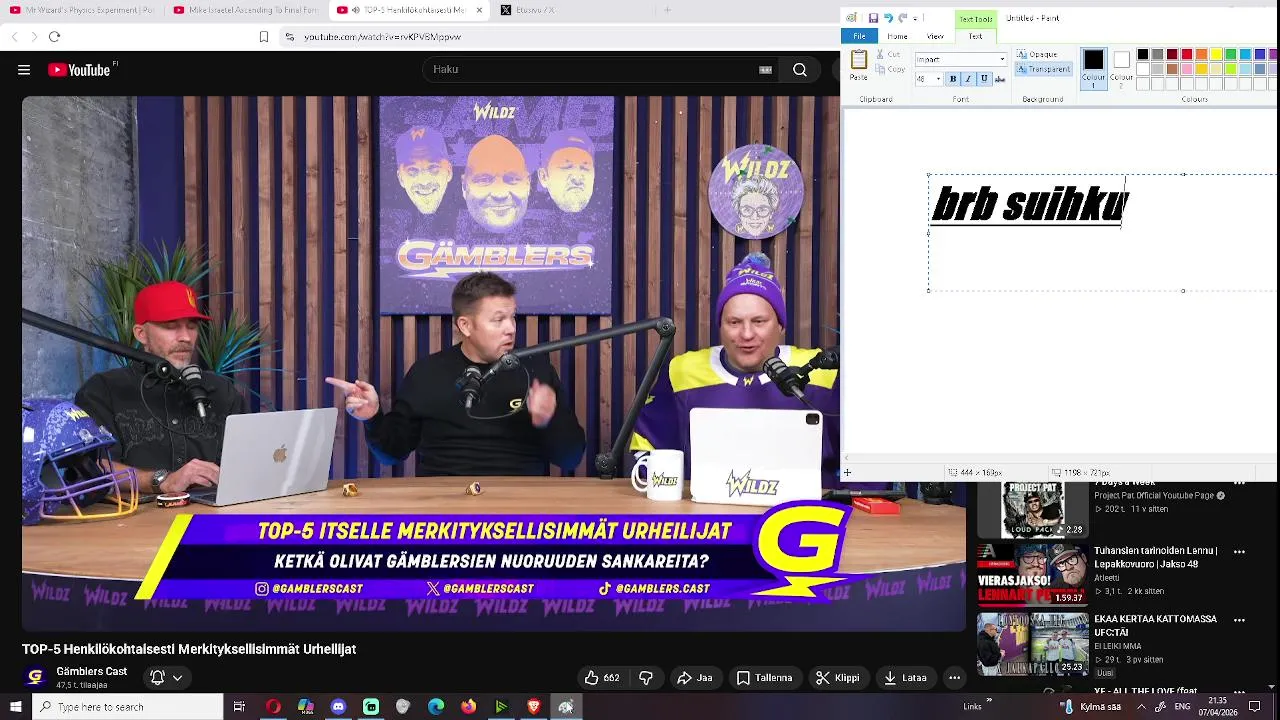Like the video with 662 likes
Viewport: 1280px width, 720px height.
pos(602,678)
